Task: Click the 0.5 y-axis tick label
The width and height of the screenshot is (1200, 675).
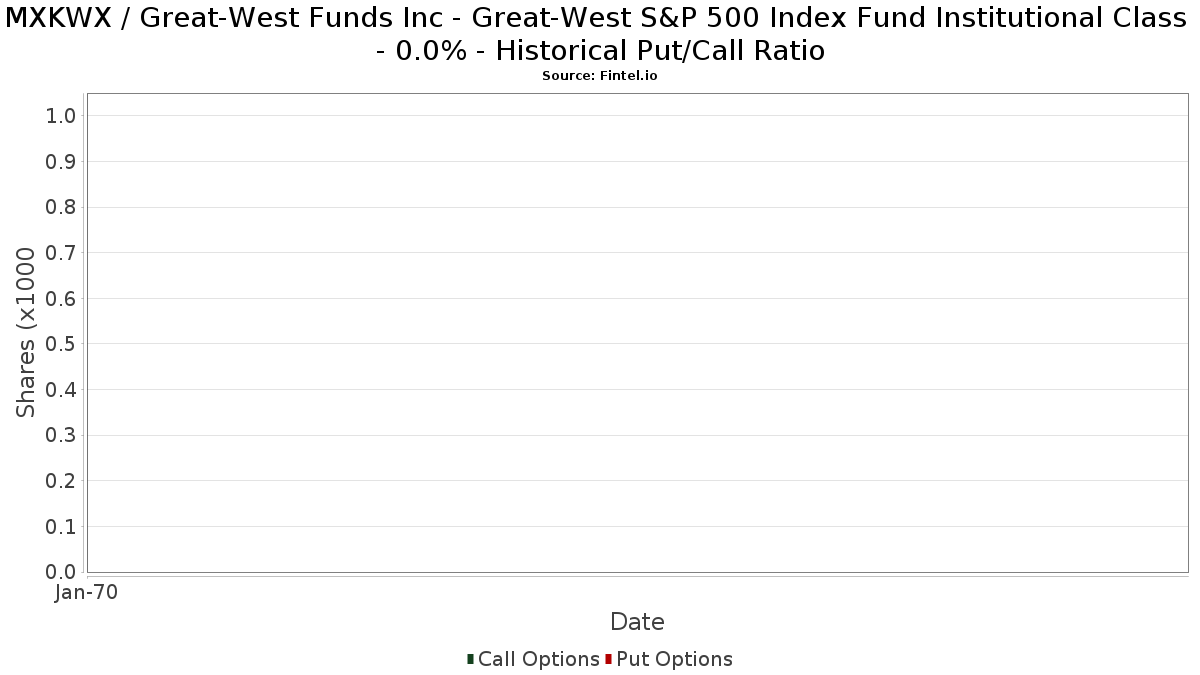Action: 61,344
